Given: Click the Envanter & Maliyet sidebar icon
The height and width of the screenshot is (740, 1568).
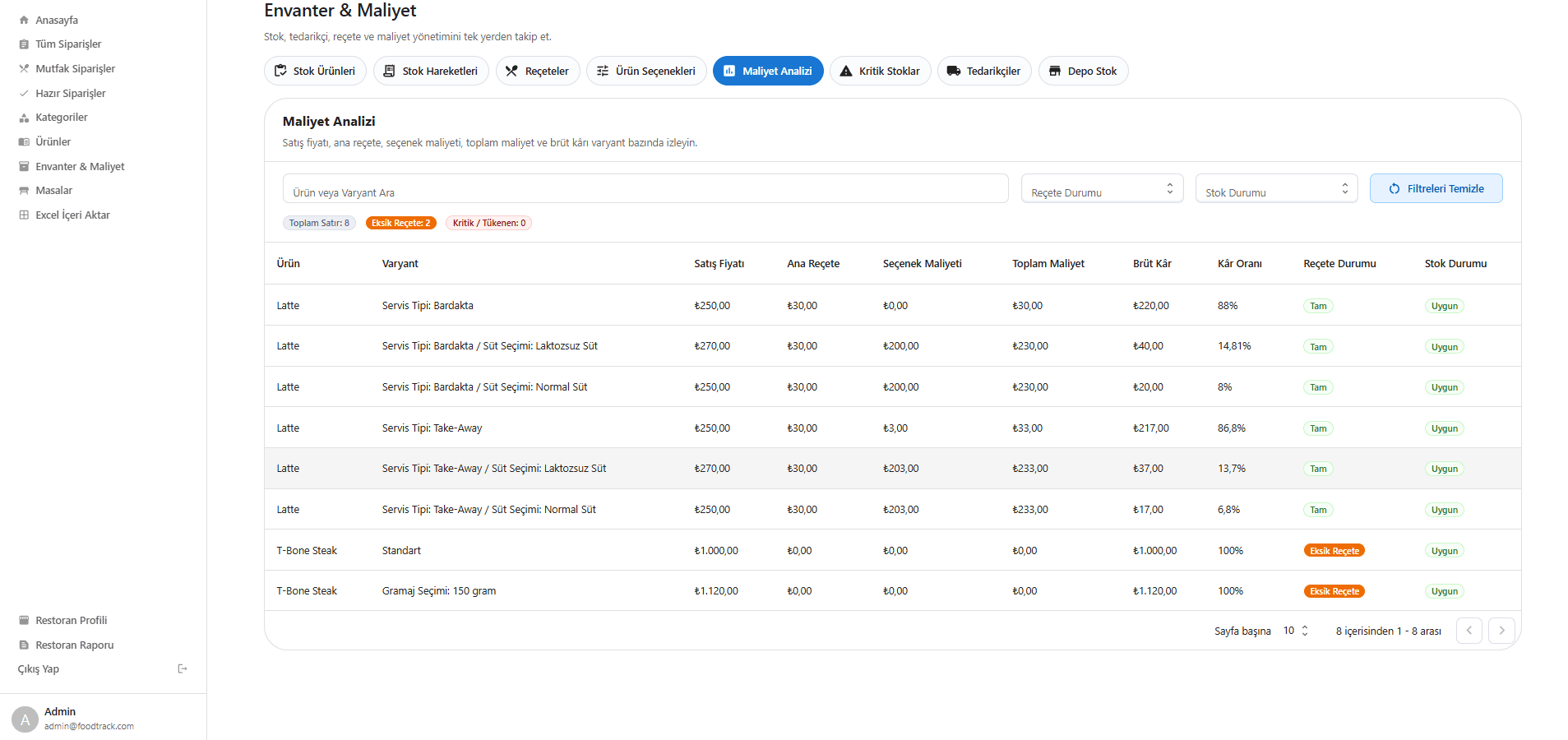Looking at the screenshot, I should [x=24, y=166].
